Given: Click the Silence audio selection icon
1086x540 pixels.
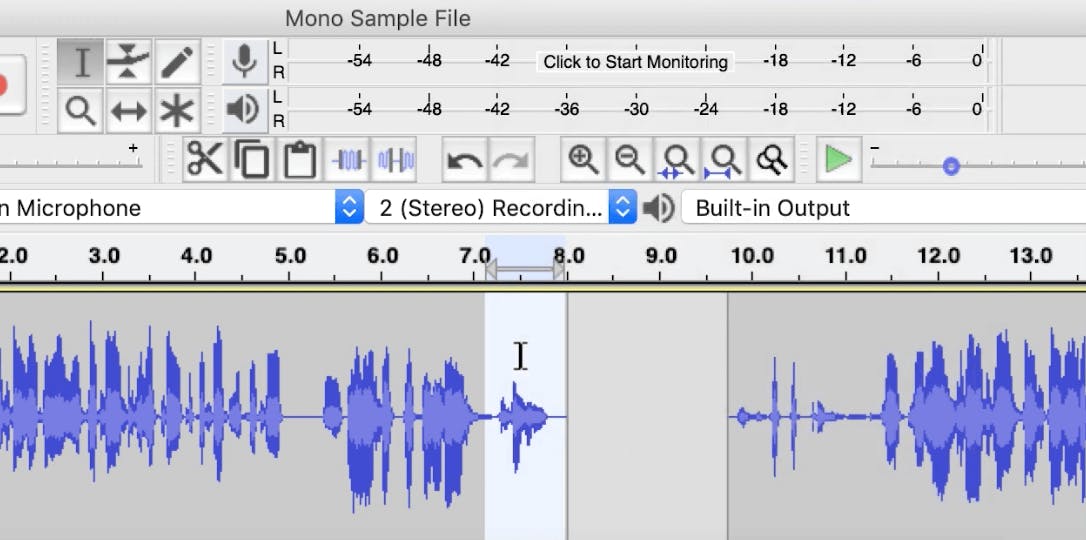Looking at the screenshot, I should pos(396,160).
